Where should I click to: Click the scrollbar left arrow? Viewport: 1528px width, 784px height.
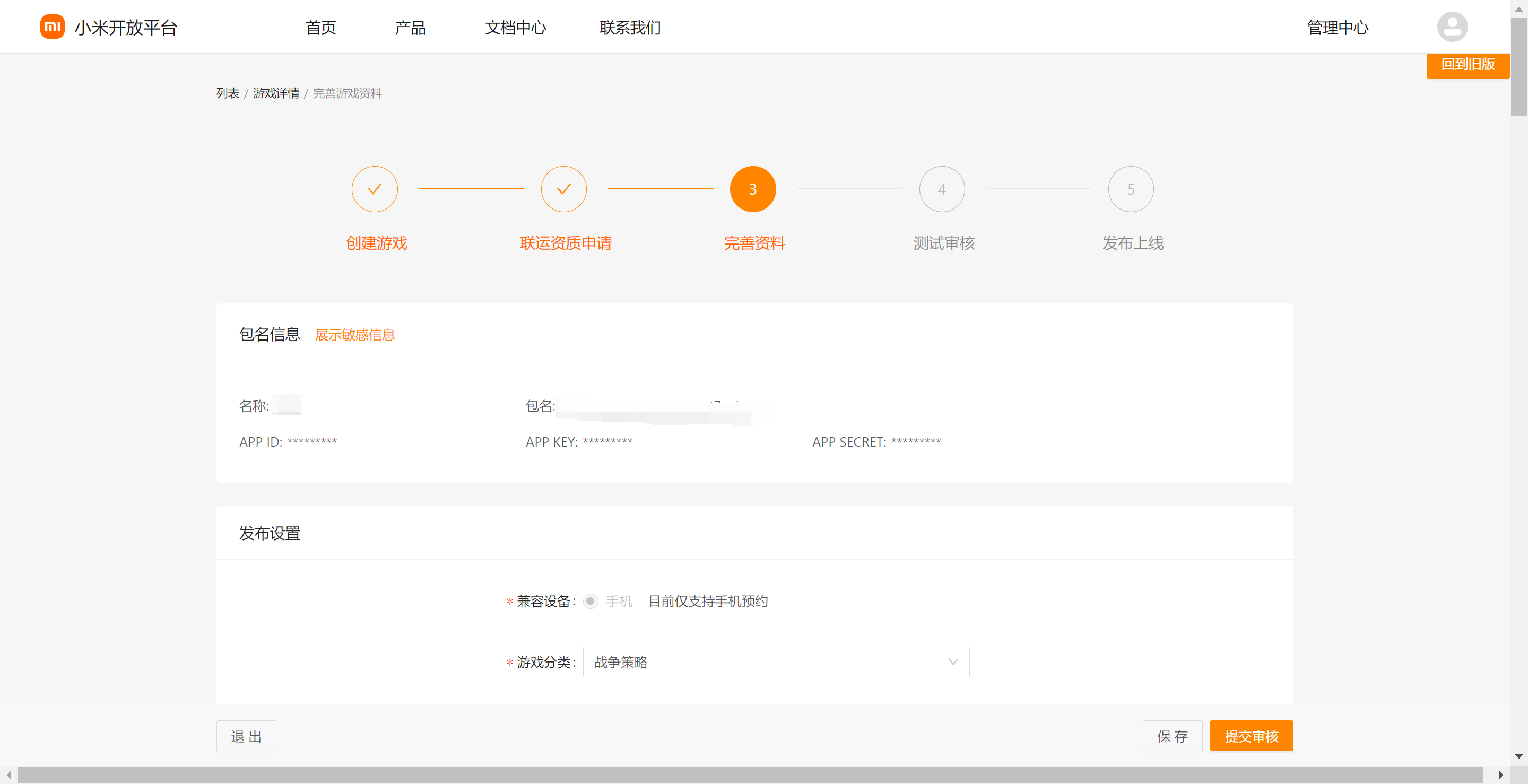tap(9, 774)
